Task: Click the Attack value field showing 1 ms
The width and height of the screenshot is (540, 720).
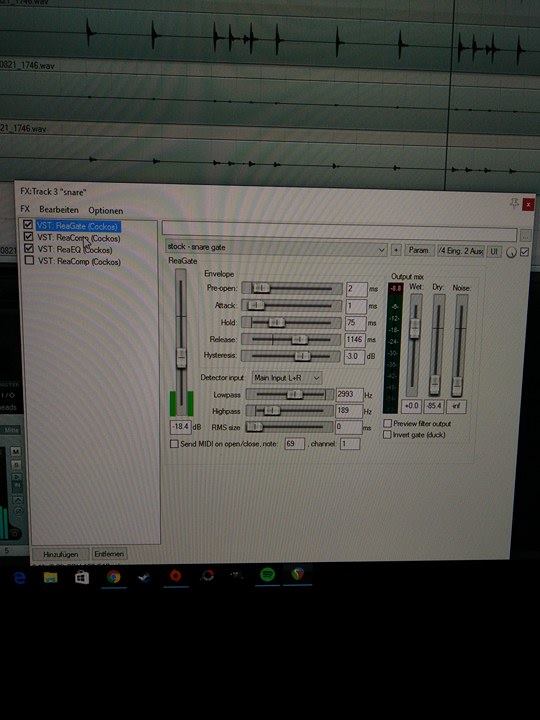Action: pyautogui.click(x=356, y=306)
